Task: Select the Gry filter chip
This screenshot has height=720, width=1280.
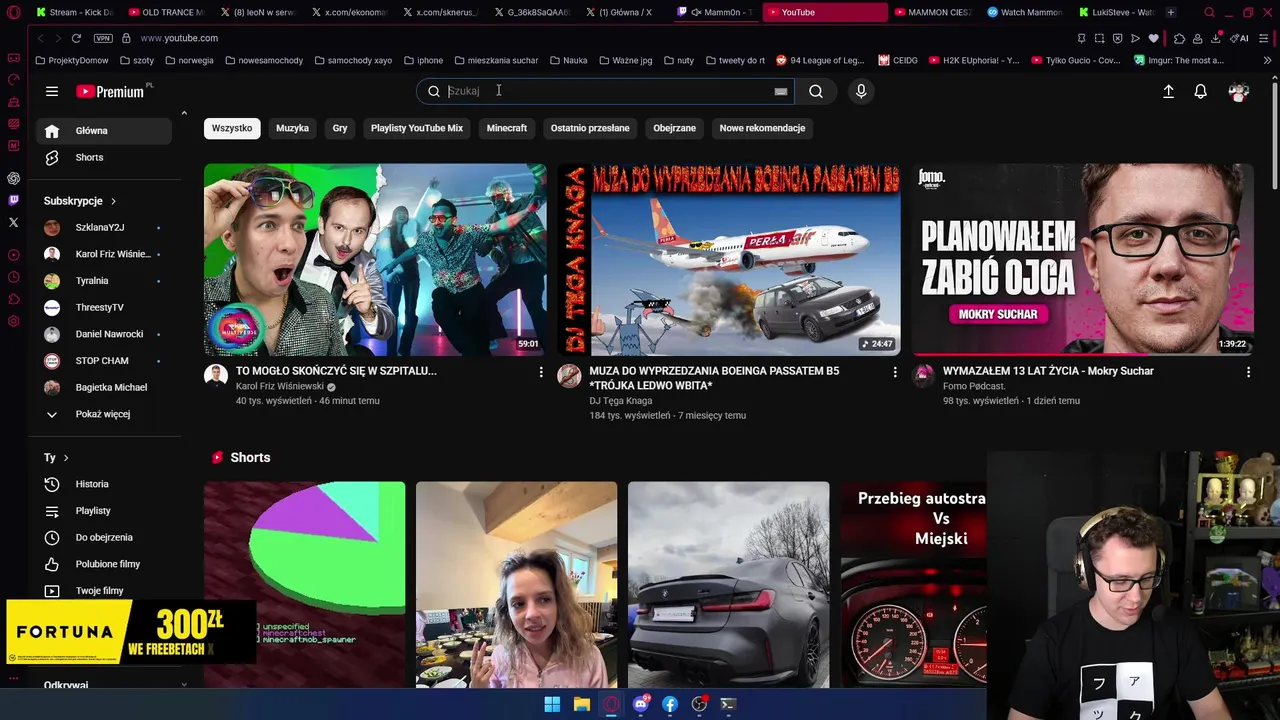Action: [340, 128]
